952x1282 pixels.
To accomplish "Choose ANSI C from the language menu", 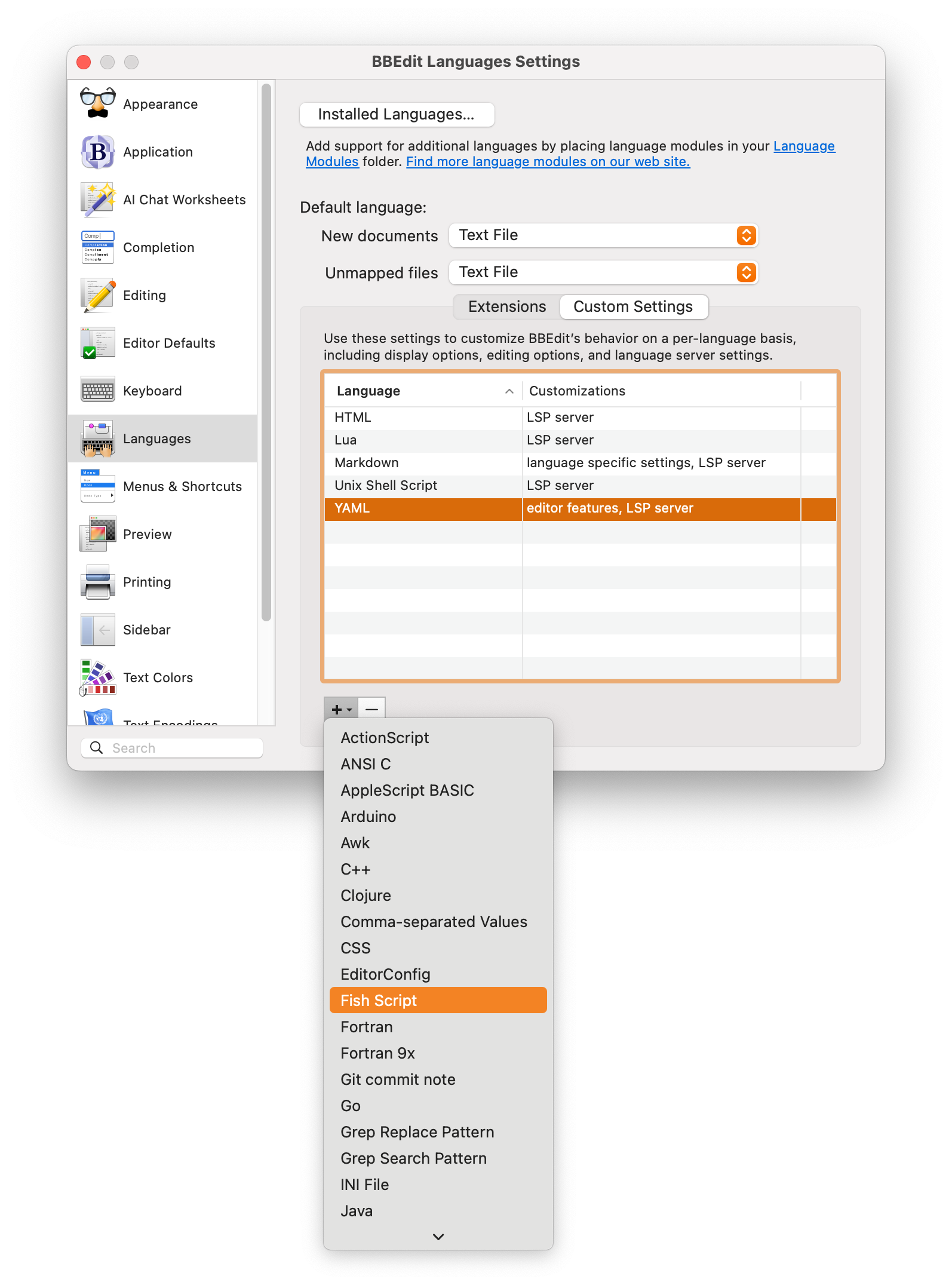I will click(438, 764).
